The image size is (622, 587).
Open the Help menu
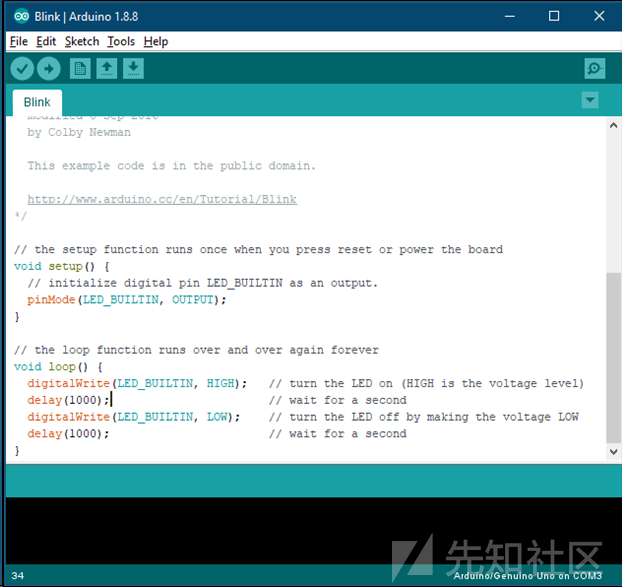pyautogui.click(x=156, y=41)
